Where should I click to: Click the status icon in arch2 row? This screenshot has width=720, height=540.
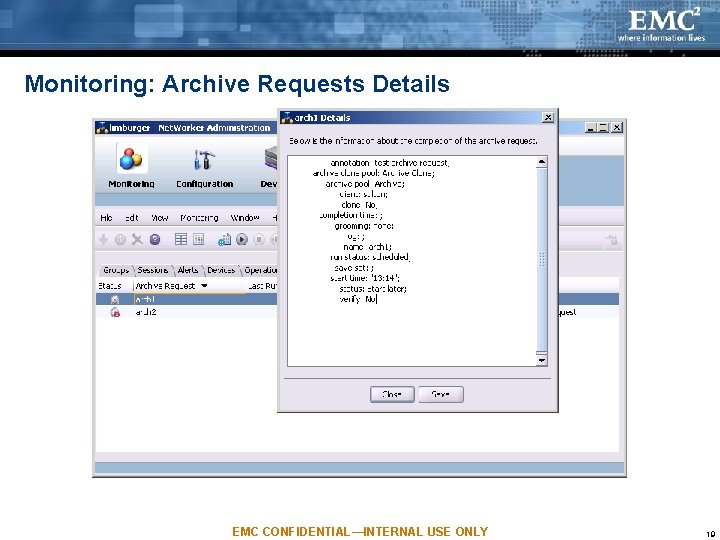pos(115,312)
